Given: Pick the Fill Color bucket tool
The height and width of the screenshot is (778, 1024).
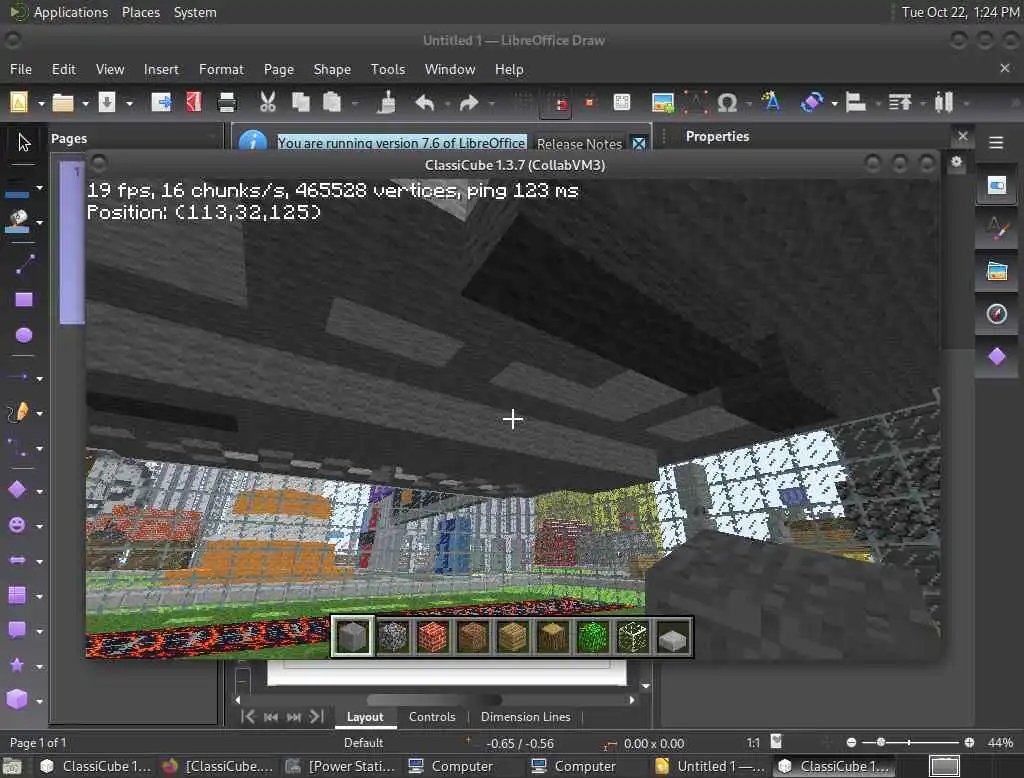Looking at the screenshot, I should 18,222.
